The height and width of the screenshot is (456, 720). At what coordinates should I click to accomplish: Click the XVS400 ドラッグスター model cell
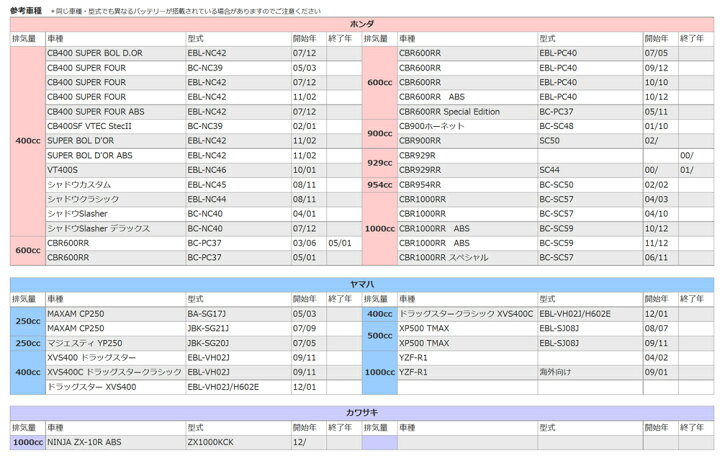coord(116,358)
